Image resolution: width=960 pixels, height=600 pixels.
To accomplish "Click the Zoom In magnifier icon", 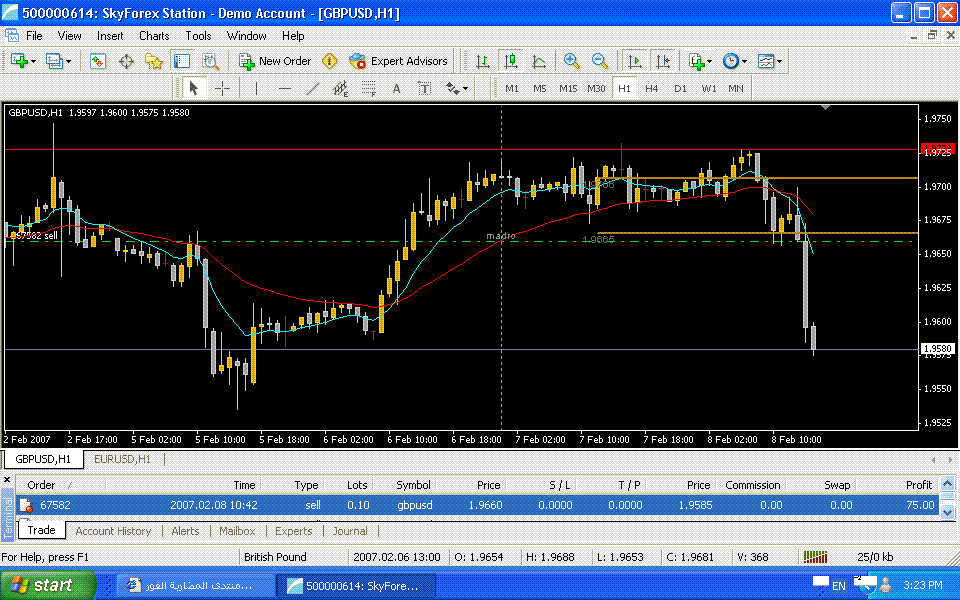I will [x=572, y=61].
